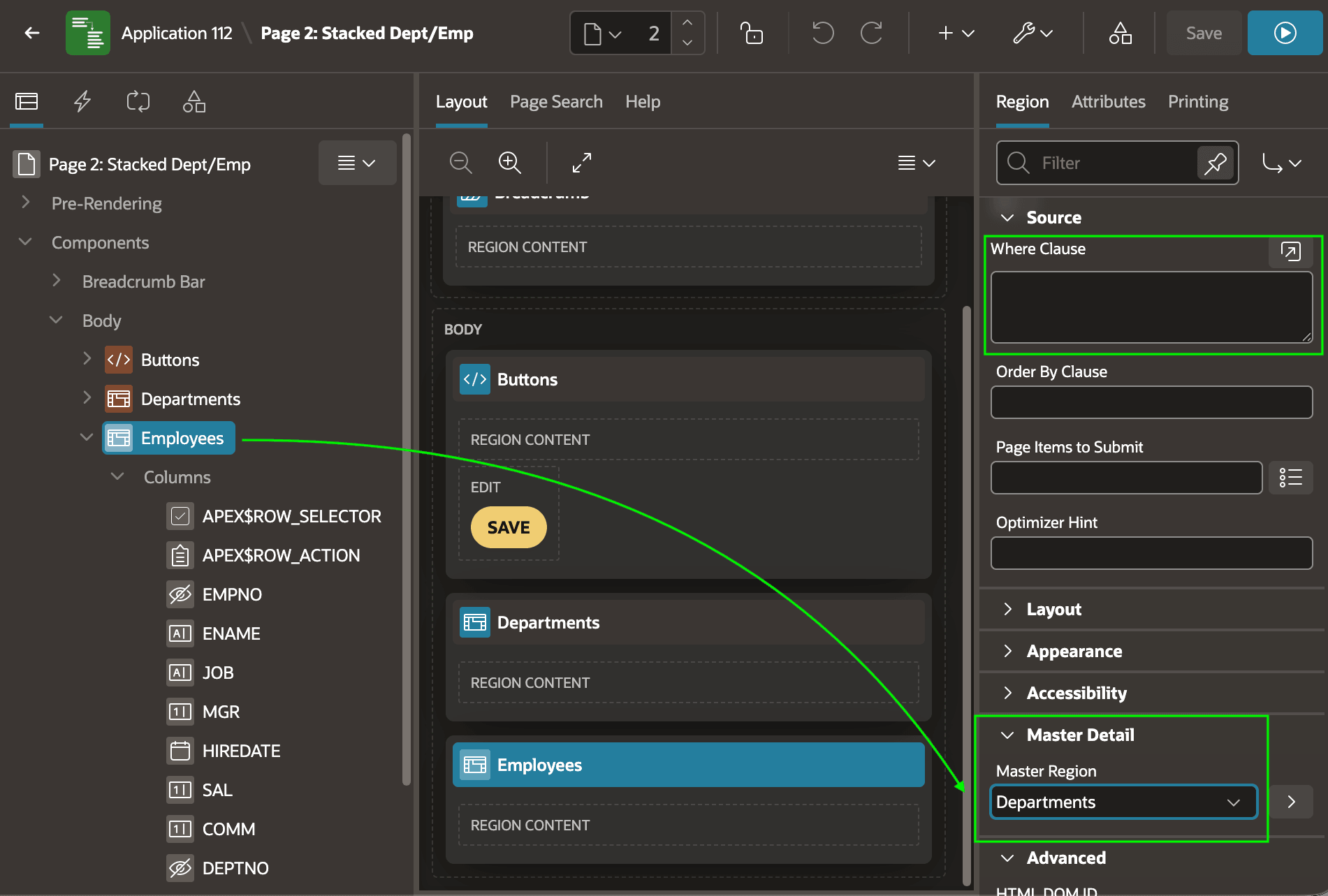Expand layout with the maximize arrows icon
The width and height of the screenshot is (1328, 896).
point(581,163)
